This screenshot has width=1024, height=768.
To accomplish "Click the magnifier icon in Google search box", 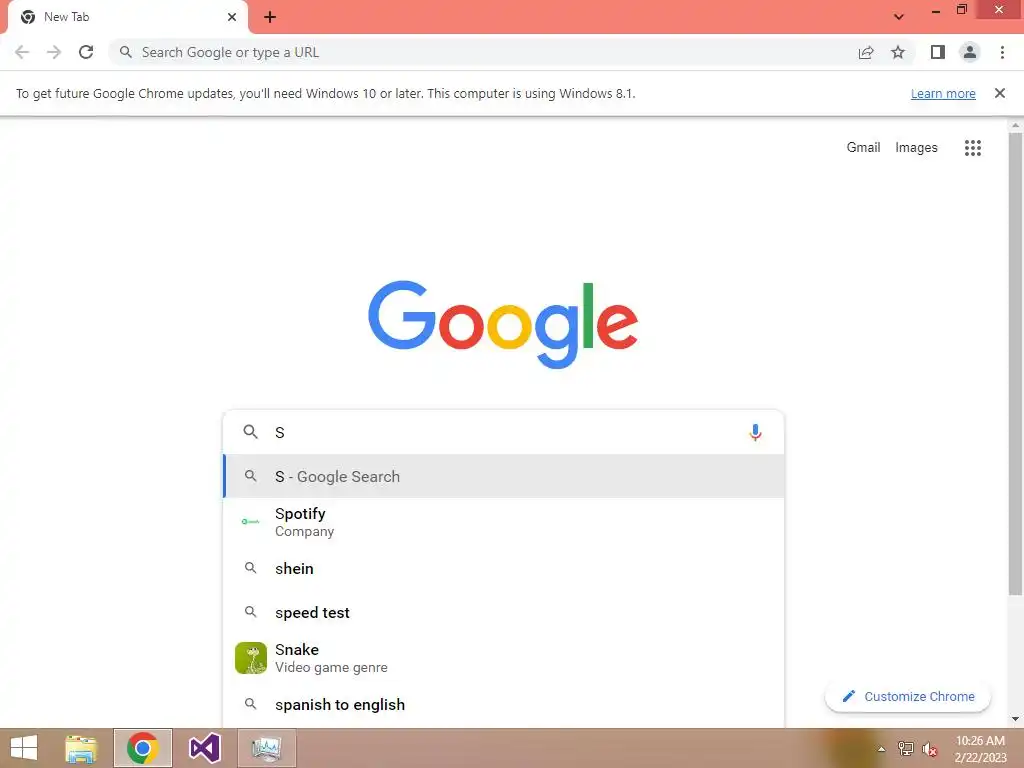I will 250,432.
